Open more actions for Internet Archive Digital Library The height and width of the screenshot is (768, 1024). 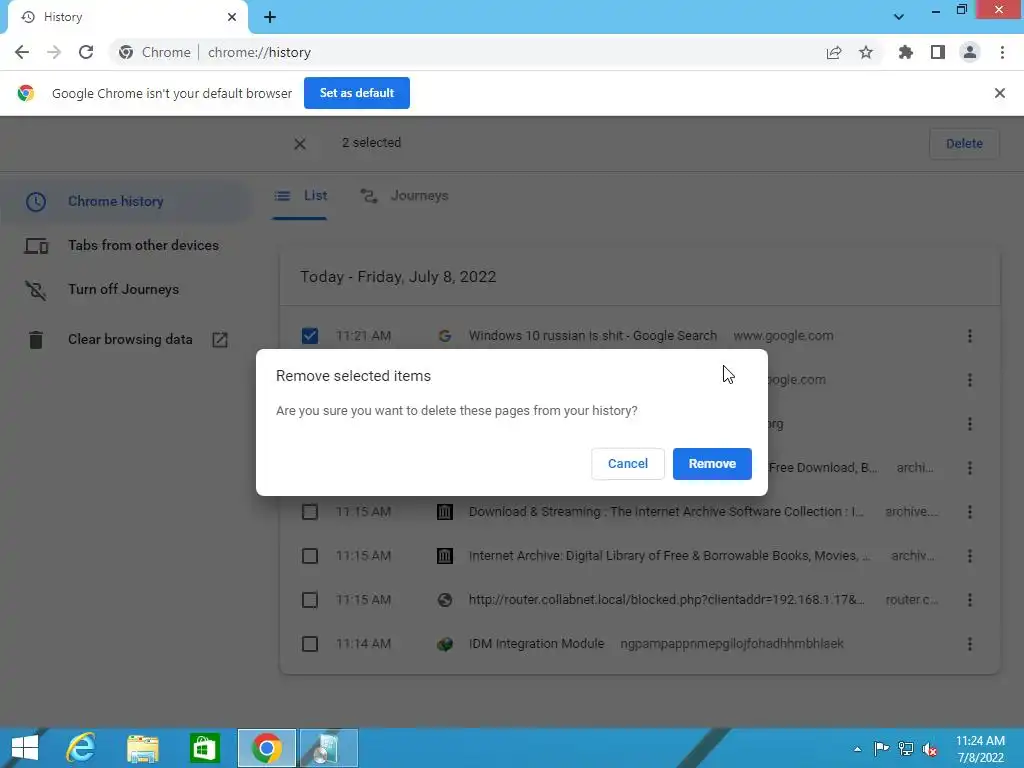[x=969, y=556]
